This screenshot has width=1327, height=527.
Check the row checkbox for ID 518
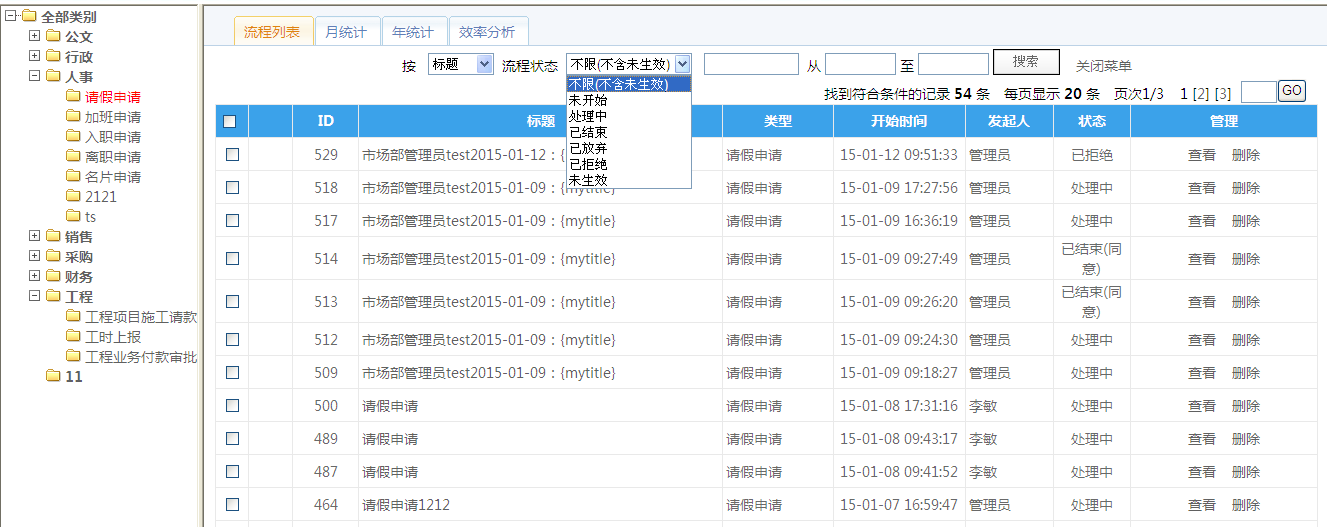(x=232, y=188)
